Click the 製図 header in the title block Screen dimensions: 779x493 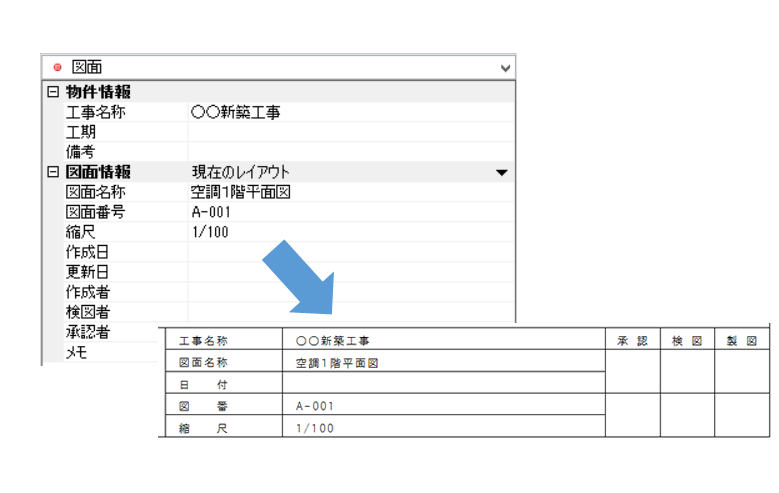742,341
